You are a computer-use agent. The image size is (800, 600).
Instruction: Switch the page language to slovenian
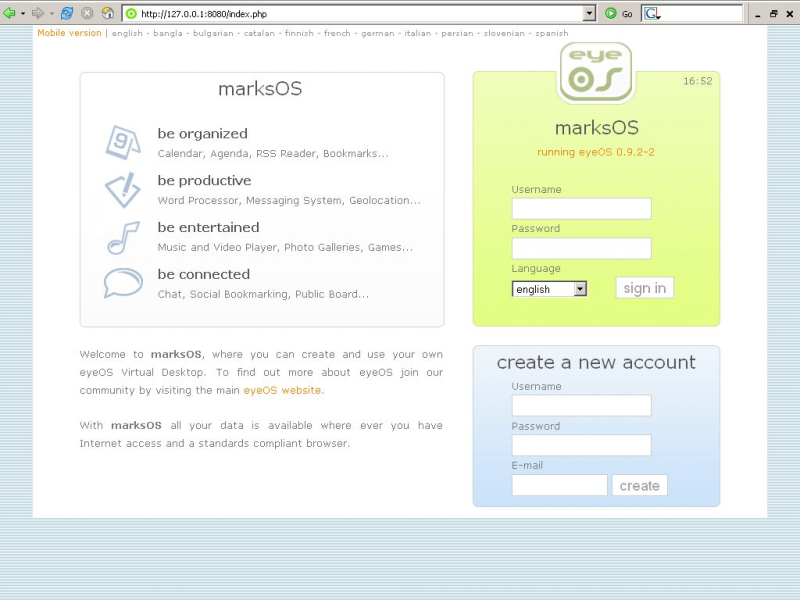tap(504, 33)
